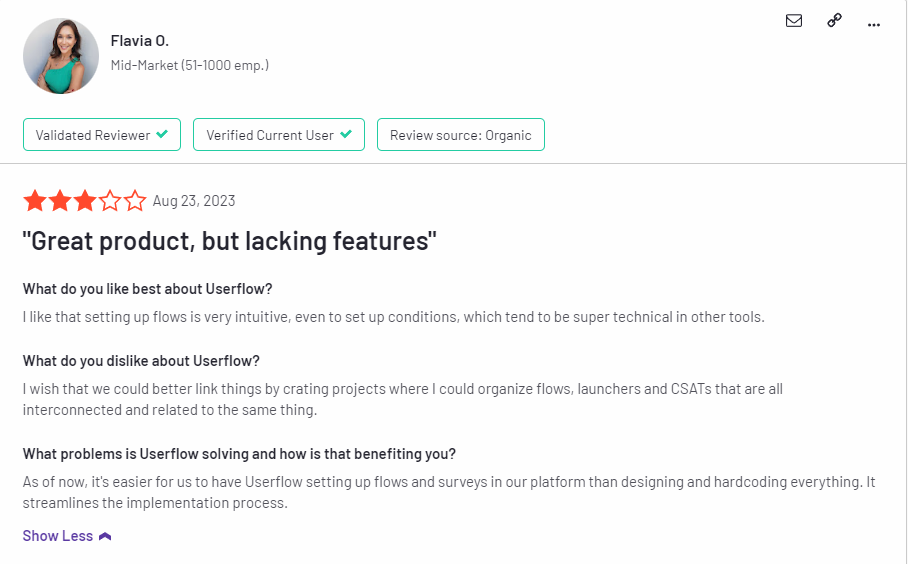Click the envelope email icon
The image size is (908, 564).
pos(794,20)
